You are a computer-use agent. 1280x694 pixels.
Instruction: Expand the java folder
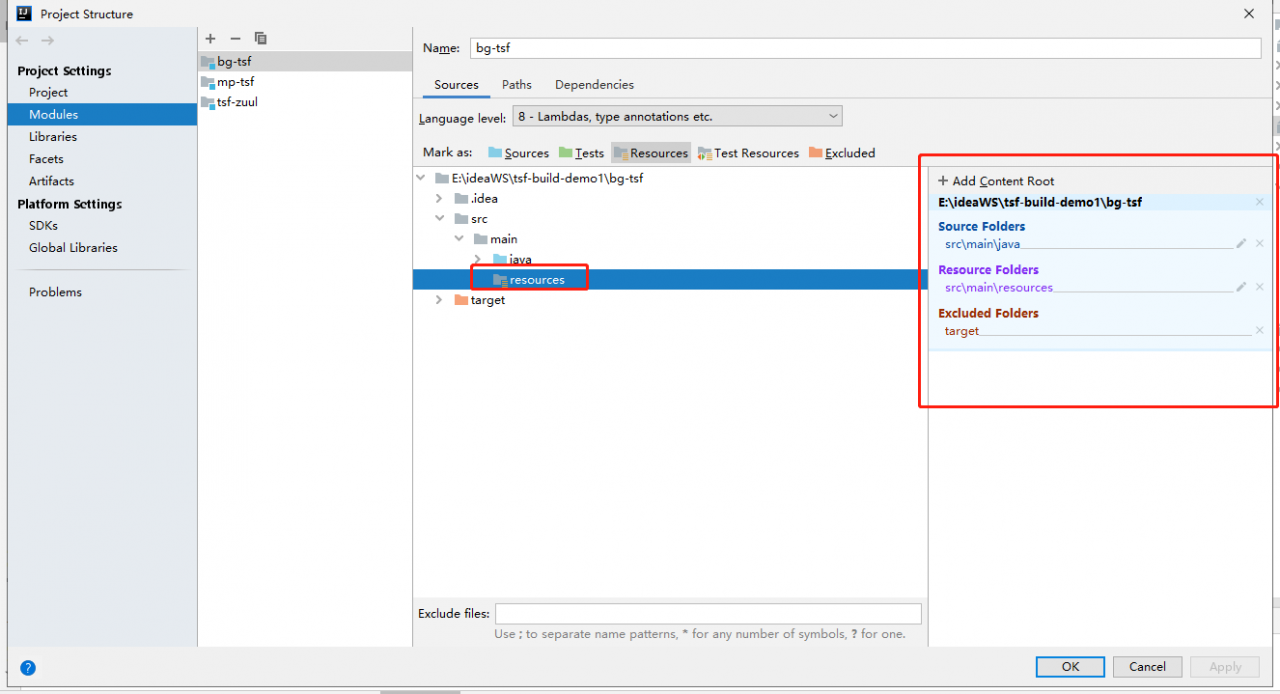[478, 259]
